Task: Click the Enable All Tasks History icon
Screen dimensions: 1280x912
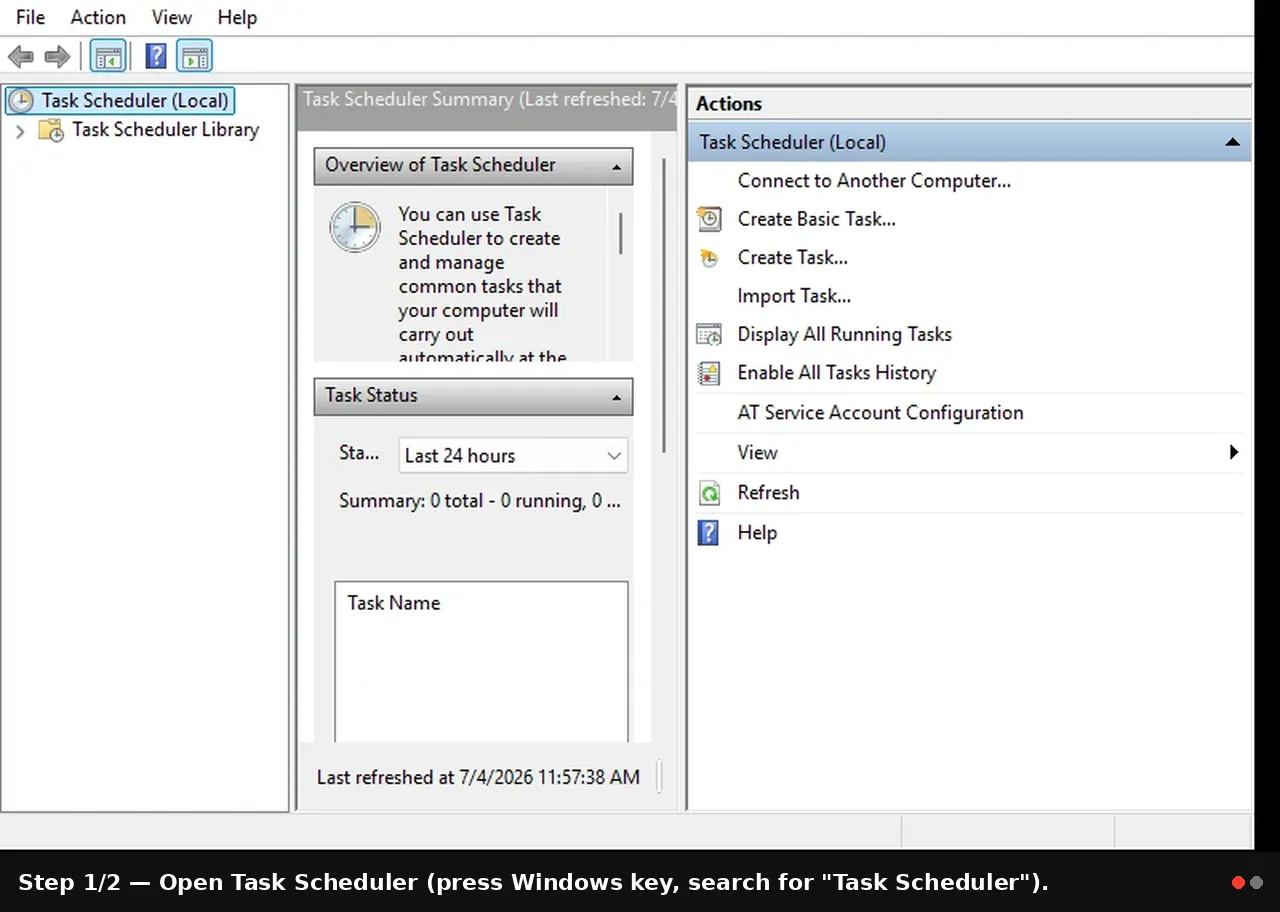Action: (x=709, y=373)
